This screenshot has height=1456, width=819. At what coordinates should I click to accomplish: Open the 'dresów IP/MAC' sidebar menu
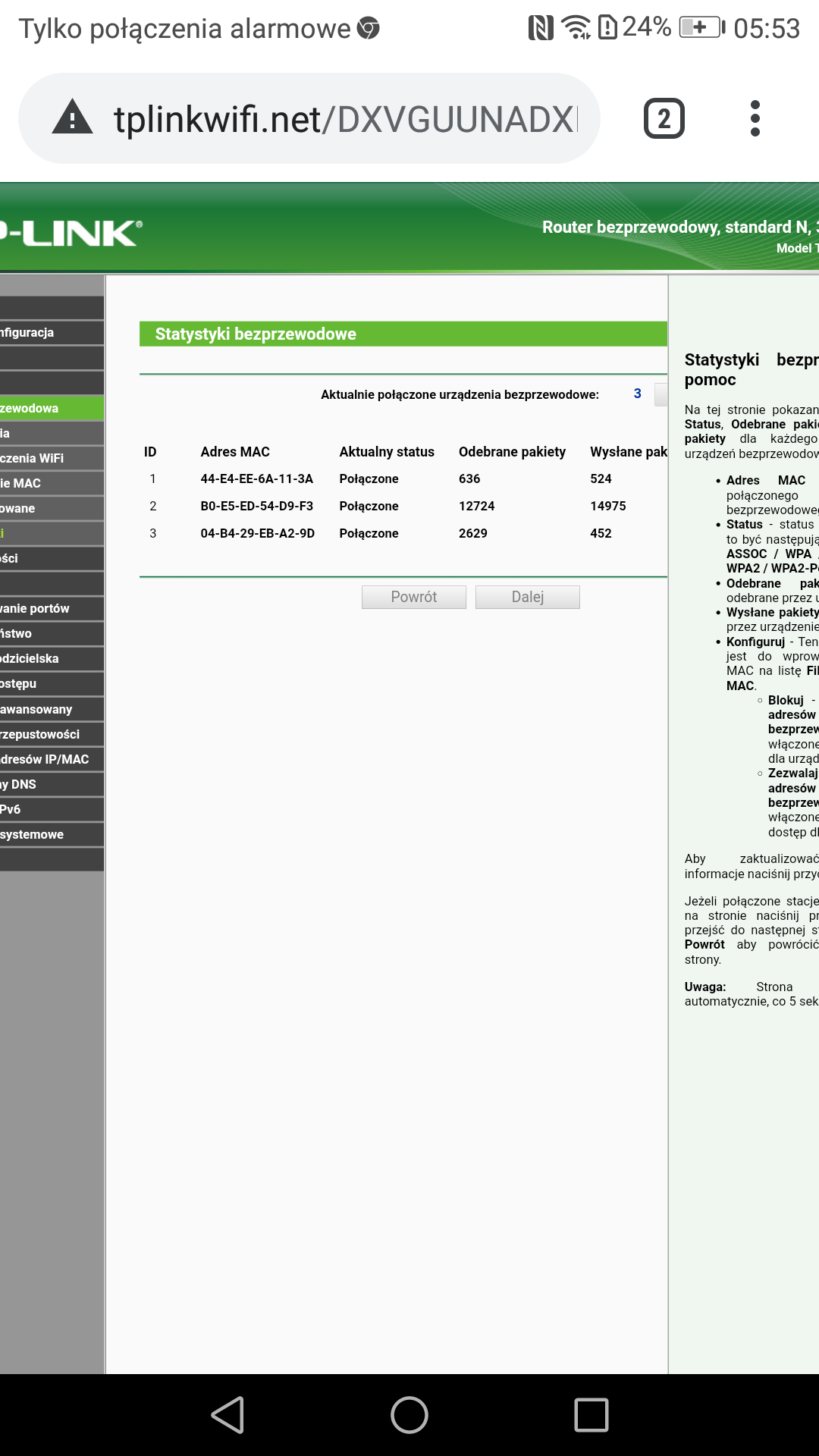pos(52,759)
